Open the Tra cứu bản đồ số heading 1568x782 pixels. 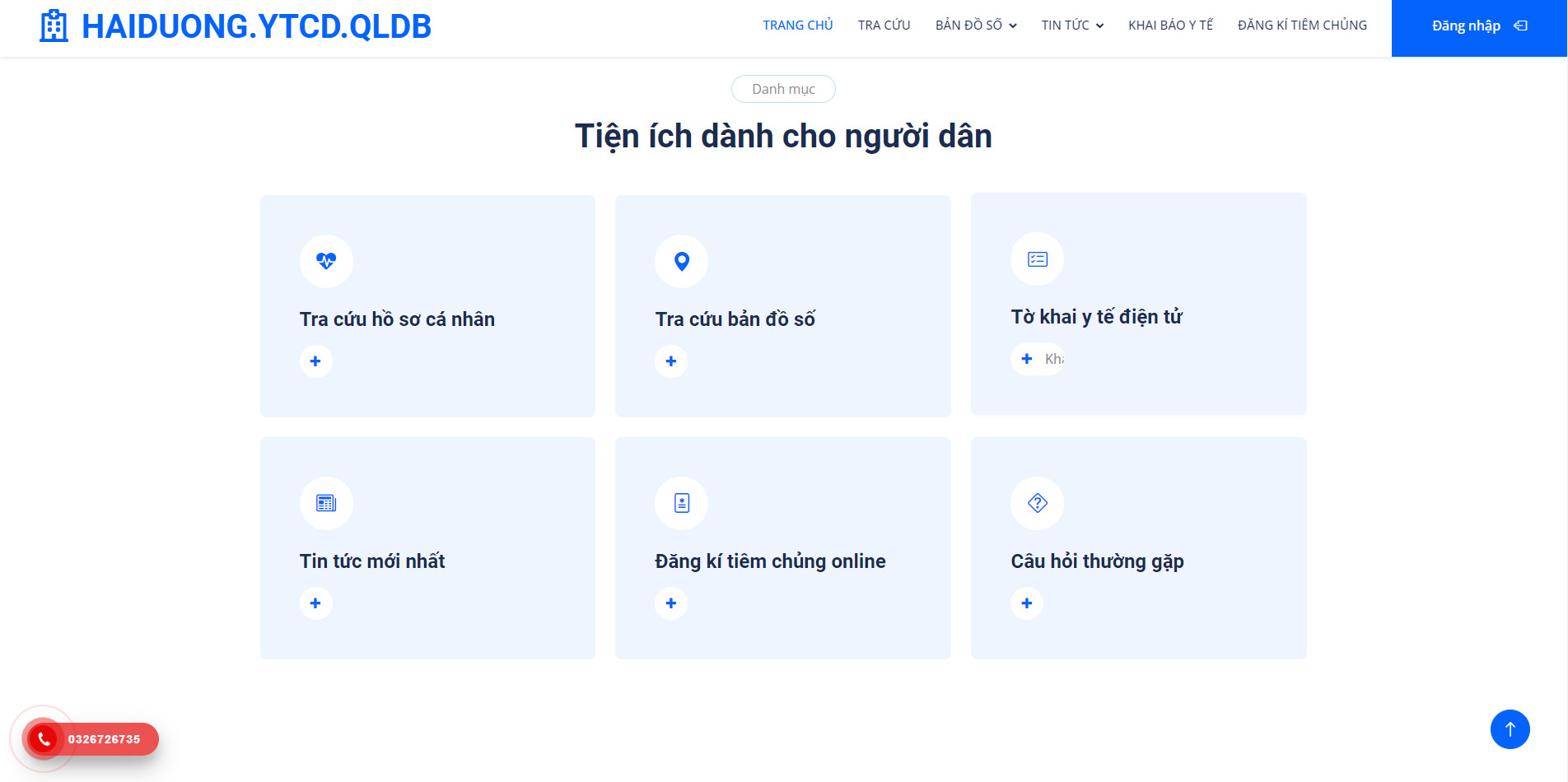pyautogui.click(x=735, y=319)
